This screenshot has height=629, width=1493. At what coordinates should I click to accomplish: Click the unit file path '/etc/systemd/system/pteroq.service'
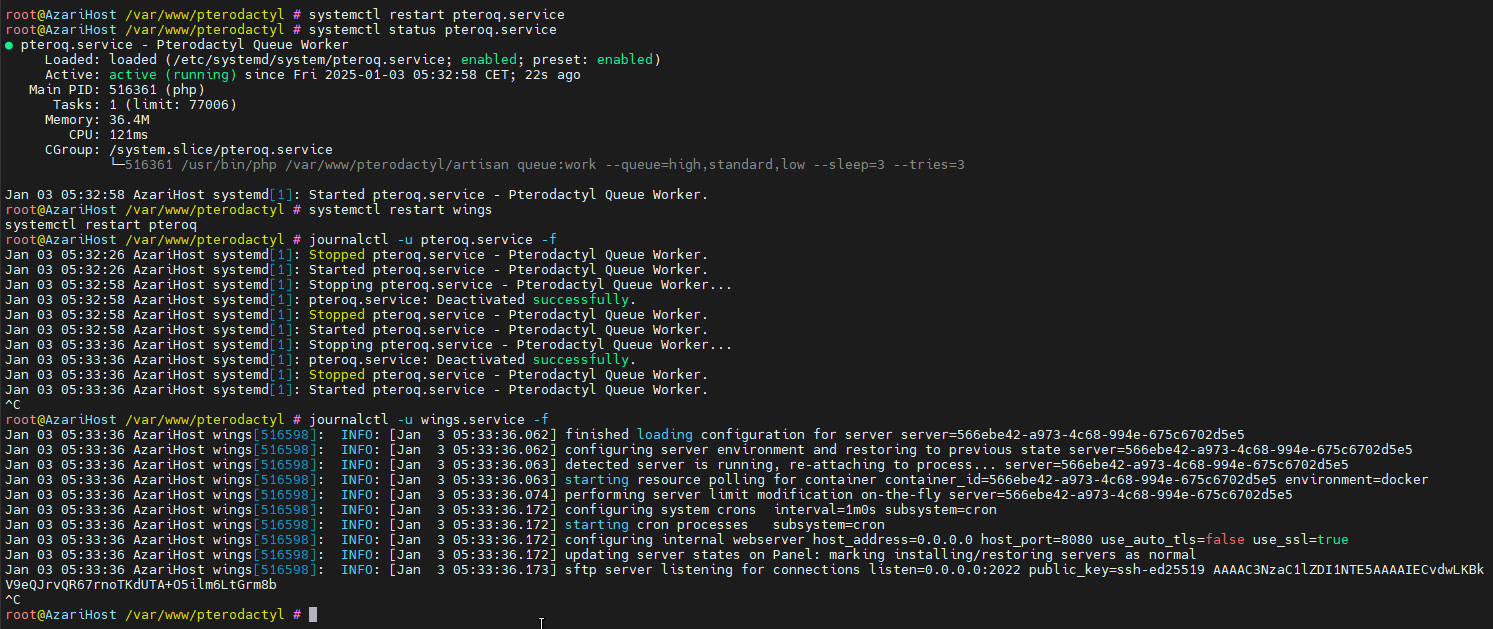(313, 60)
